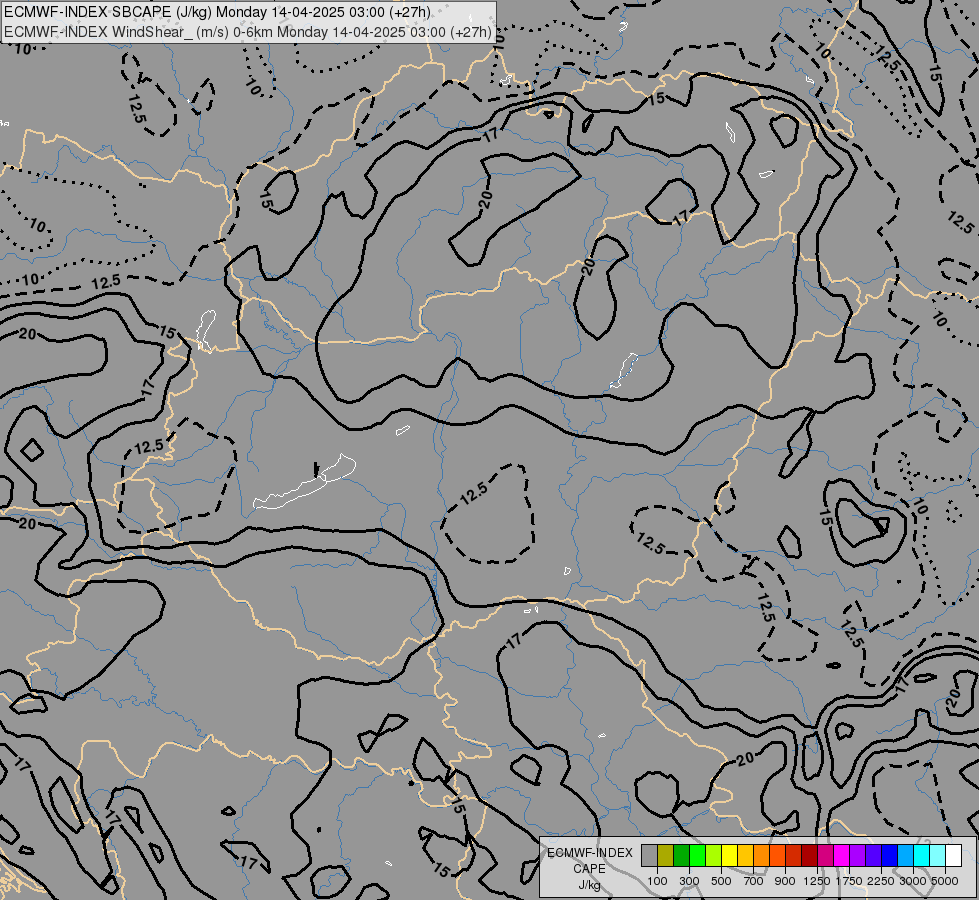Click the 300 legend label
Screen dimensions: 979x900
[689, 881]
